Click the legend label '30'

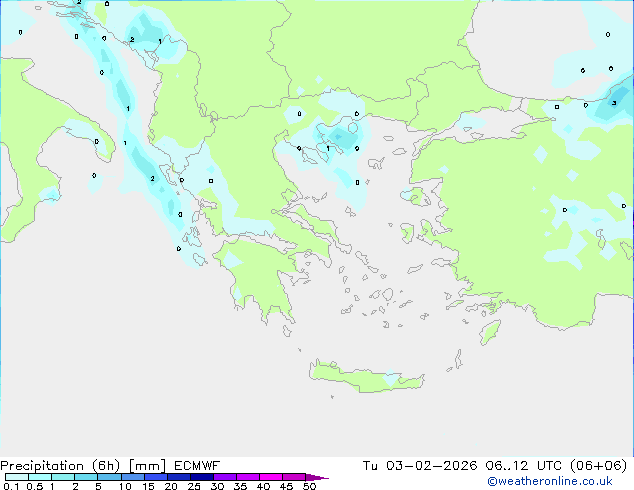coord(217,486)
